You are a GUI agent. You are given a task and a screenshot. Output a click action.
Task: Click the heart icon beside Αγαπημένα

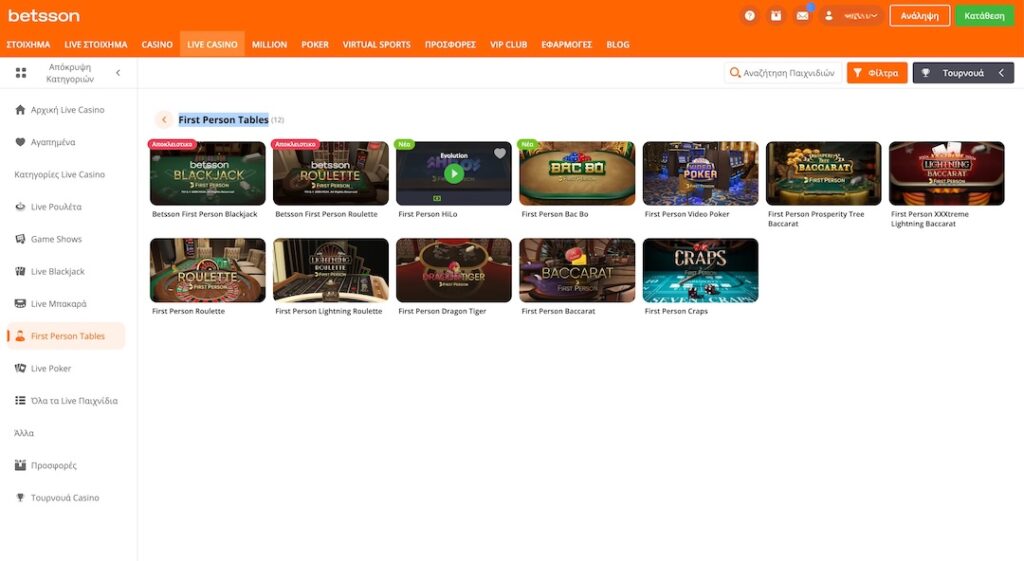click(x=21, y=142)
